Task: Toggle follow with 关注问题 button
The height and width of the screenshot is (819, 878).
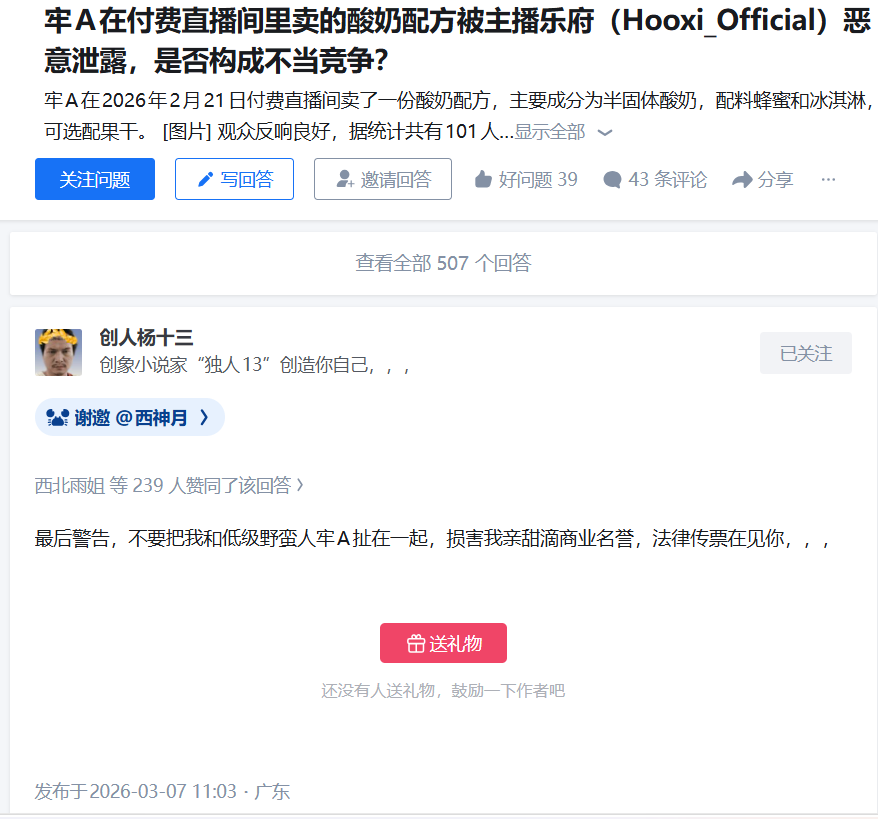Action: pos(95,179)
